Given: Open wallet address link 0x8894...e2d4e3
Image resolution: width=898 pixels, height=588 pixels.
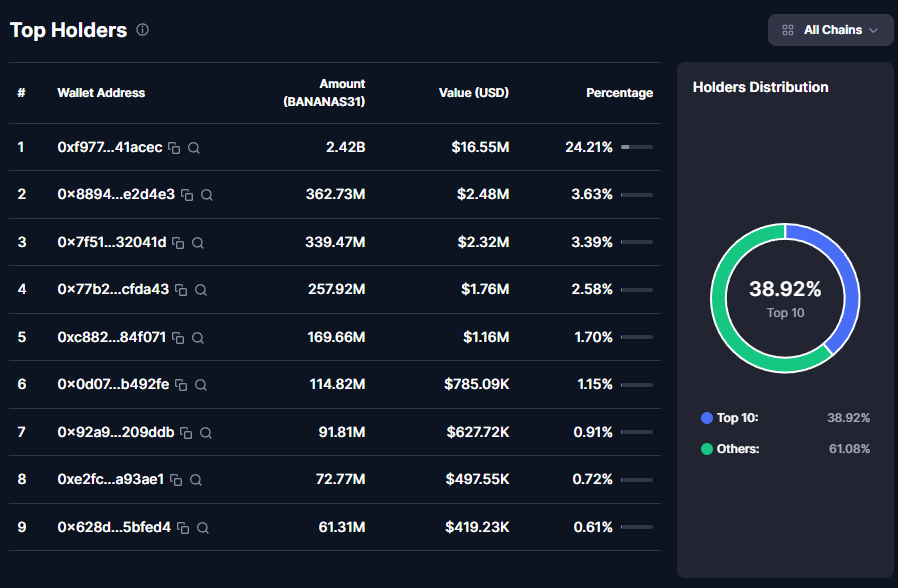Looking at the screenshot, I should point(116,194).
